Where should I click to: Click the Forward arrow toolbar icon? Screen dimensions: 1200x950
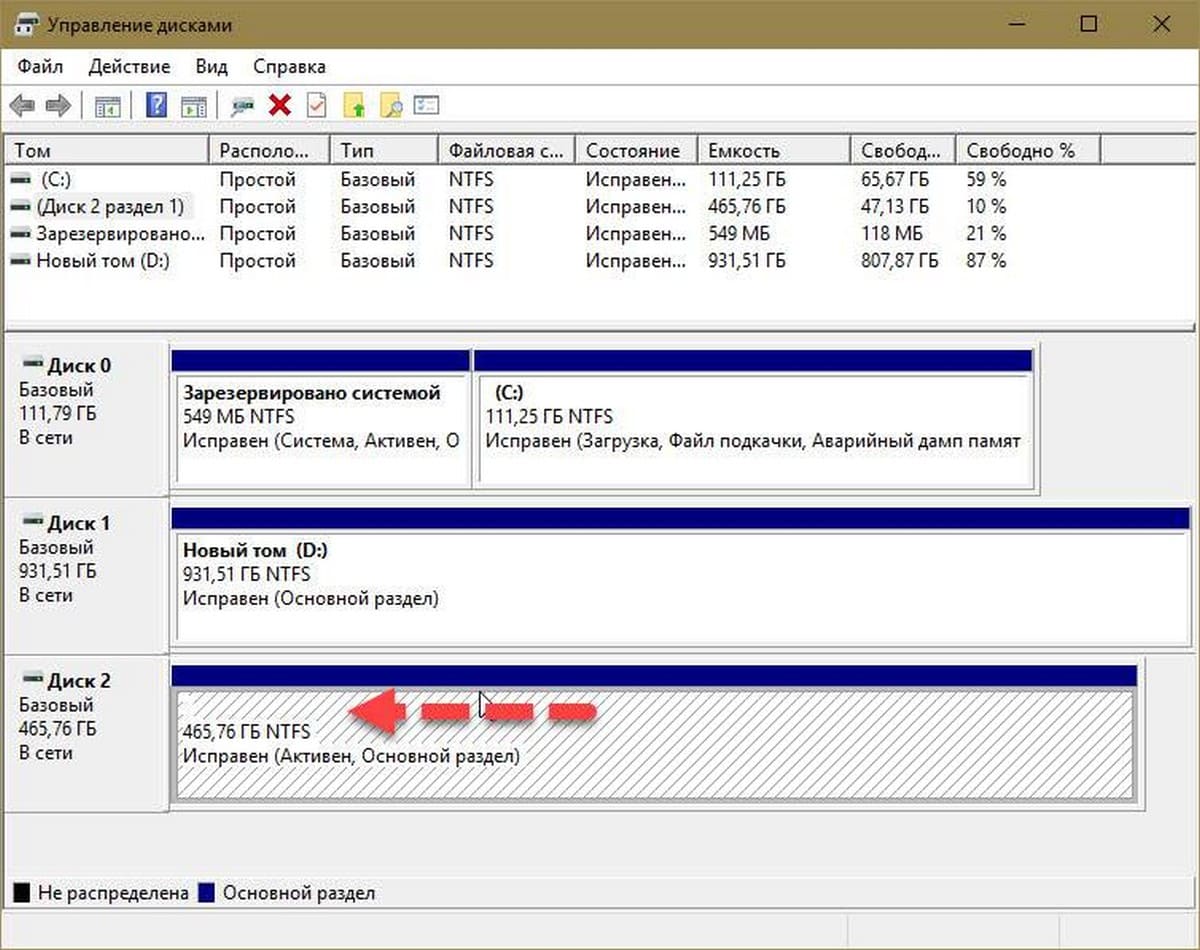click(x=58, y=106)
